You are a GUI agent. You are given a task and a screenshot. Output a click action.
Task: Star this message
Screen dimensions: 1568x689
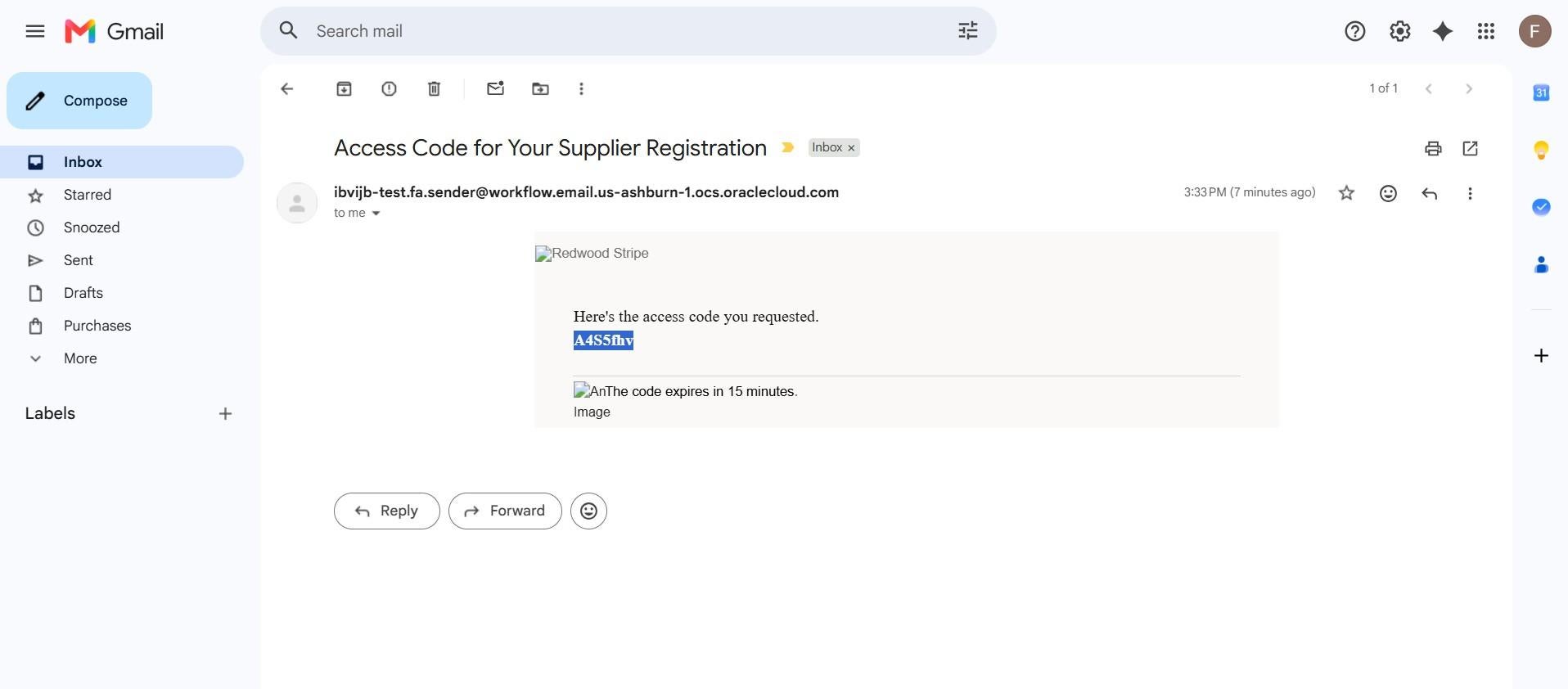tap(1346, 193)
